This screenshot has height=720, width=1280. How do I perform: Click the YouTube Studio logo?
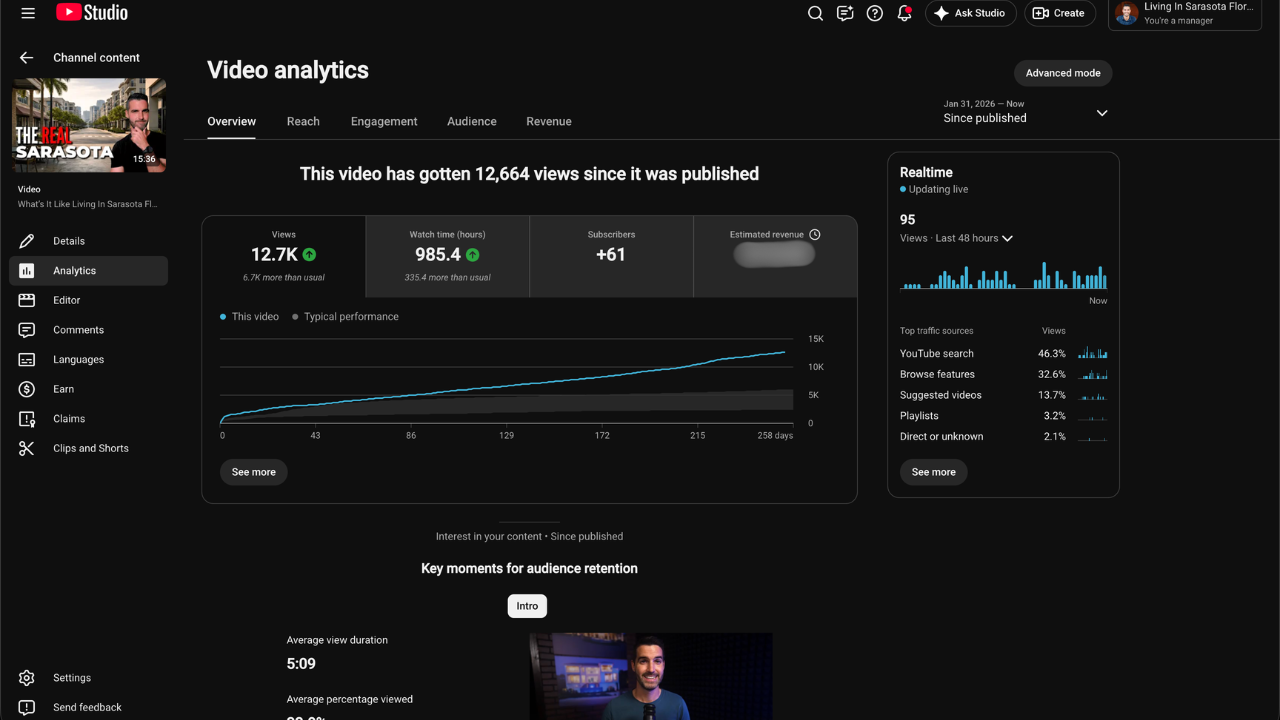click(x=92, y=13)
